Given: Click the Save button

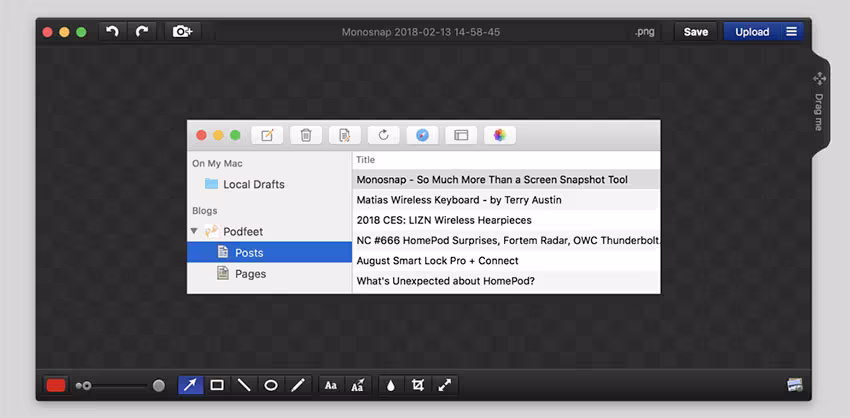Looking at the screenshot, I should [696, 32].
